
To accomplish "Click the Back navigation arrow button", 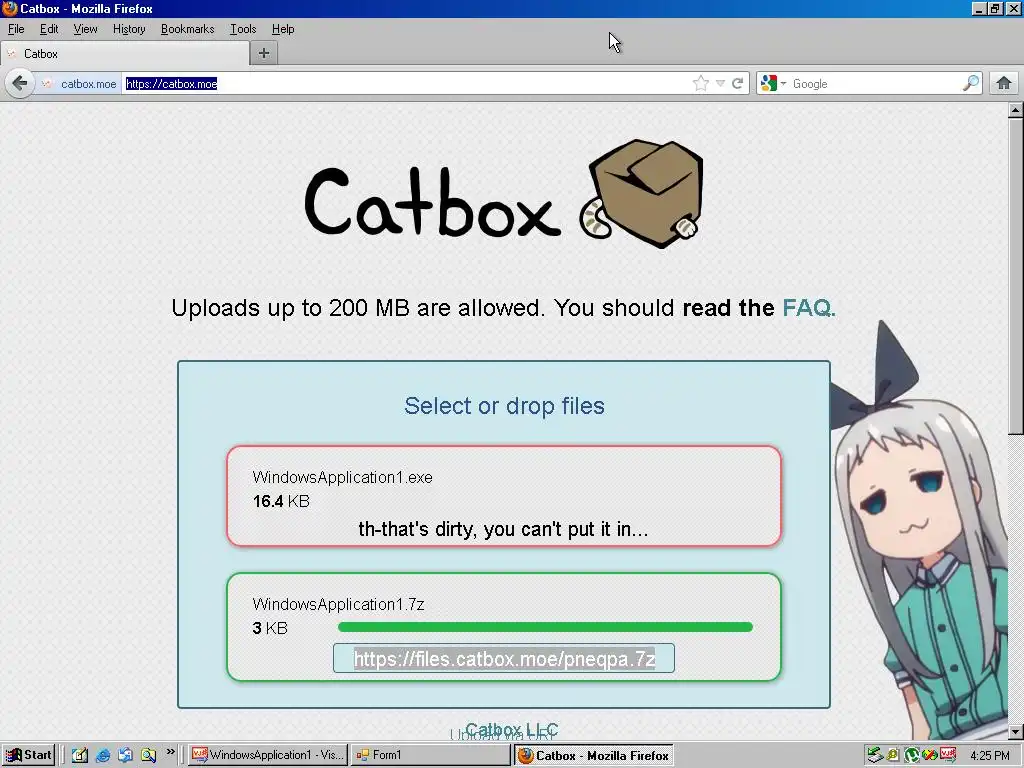I will [x=20, y=84].
